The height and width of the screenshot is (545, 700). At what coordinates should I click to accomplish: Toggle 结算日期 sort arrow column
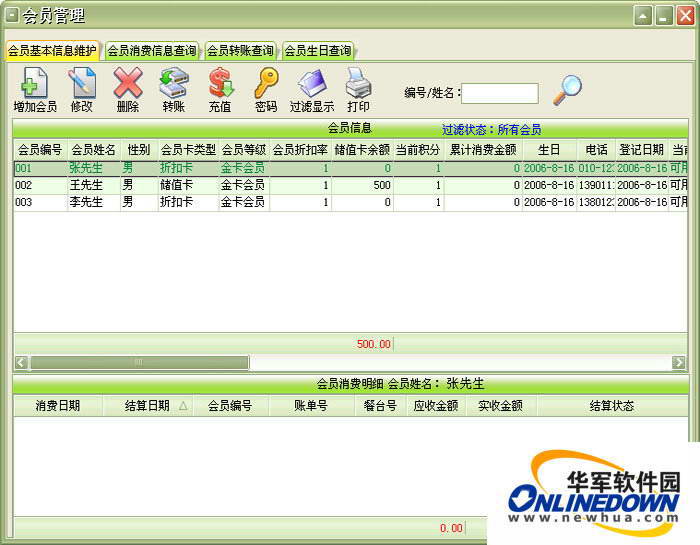pos(148,406)
